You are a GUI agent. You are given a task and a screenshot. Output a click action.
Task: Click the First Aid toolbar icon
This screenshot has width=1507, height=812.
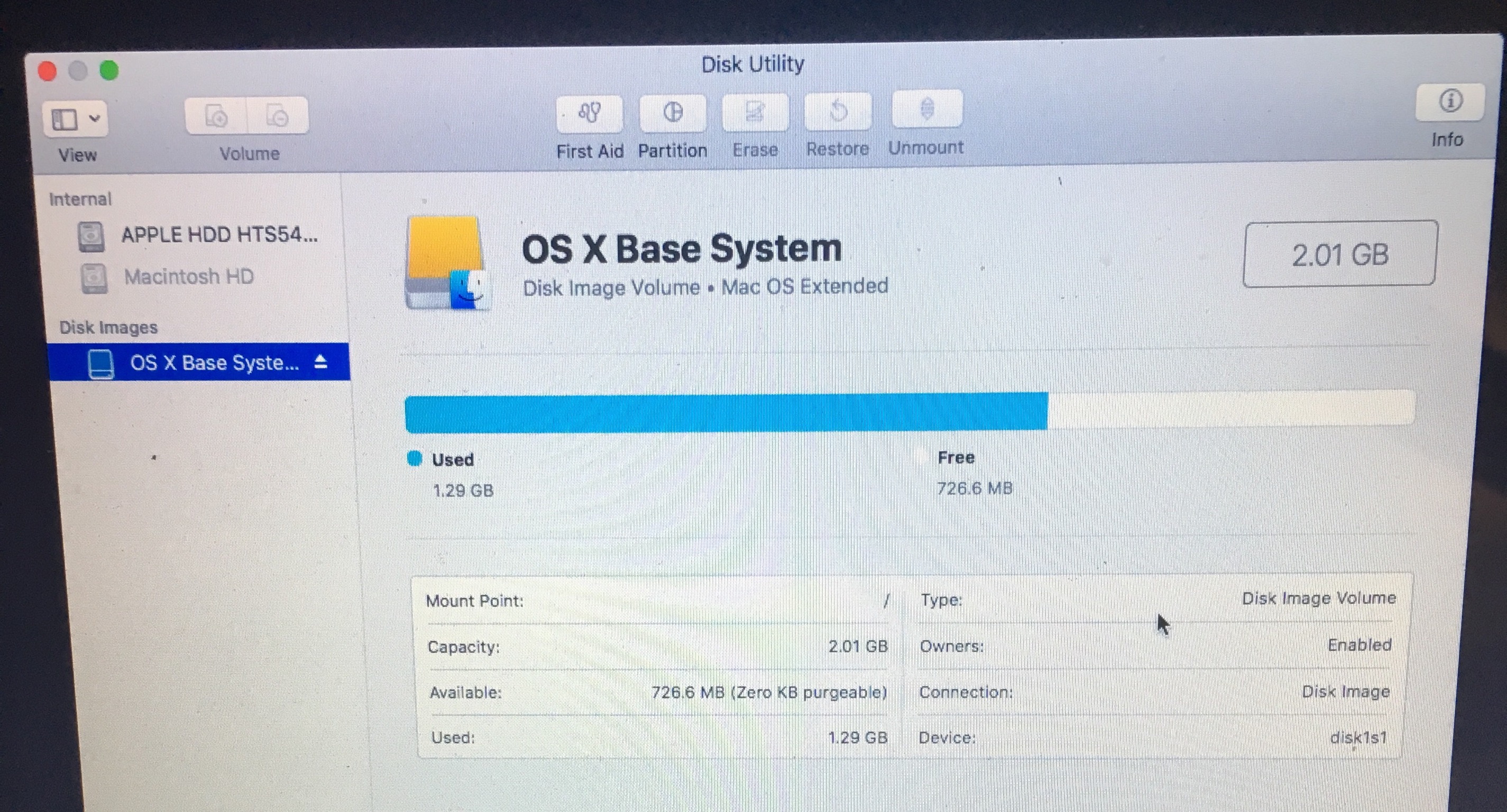point(589,113)
